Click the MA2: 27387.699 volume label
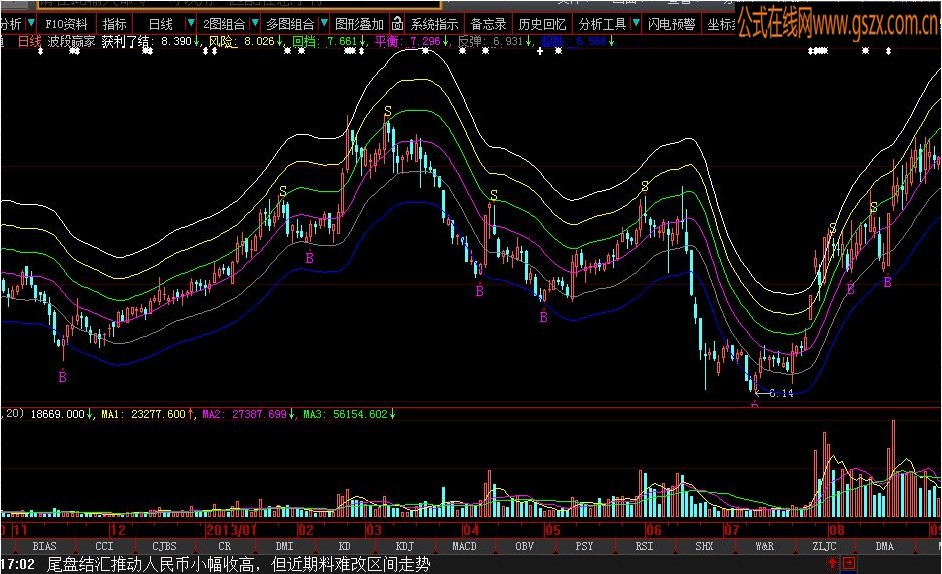942x574 pixels. [x=245, y=414]
